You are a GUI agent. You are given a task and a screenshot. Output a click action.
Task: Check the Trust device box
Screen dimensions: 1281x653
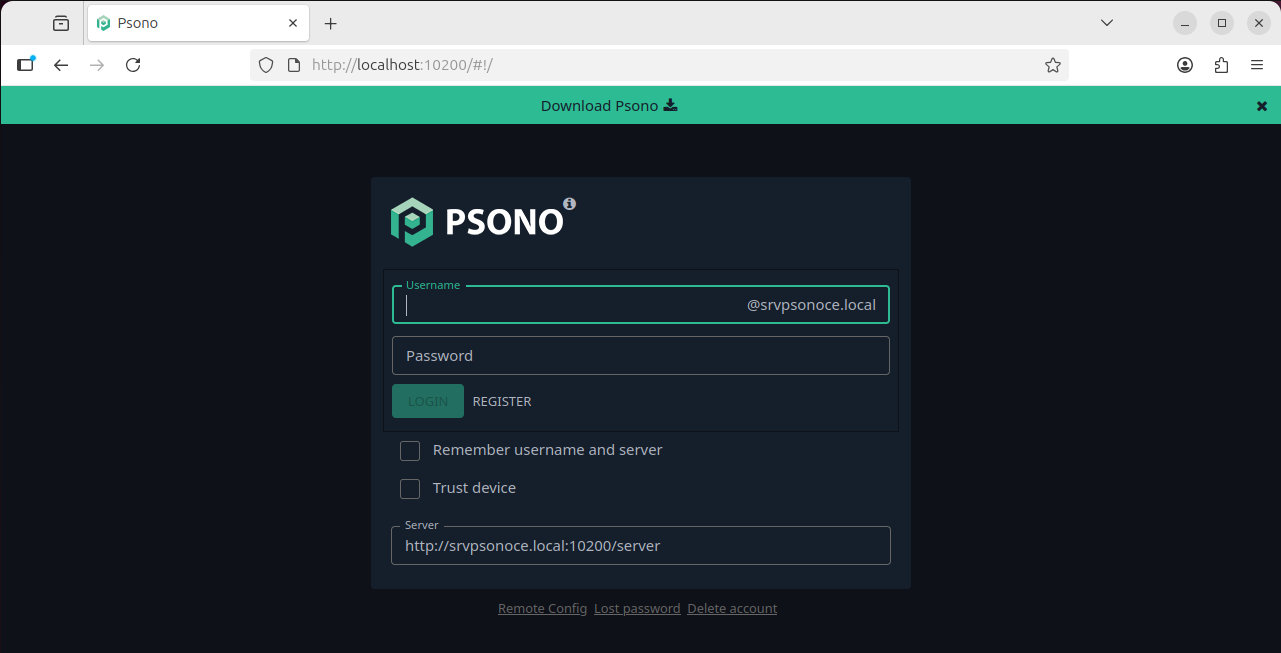point(410,489)
